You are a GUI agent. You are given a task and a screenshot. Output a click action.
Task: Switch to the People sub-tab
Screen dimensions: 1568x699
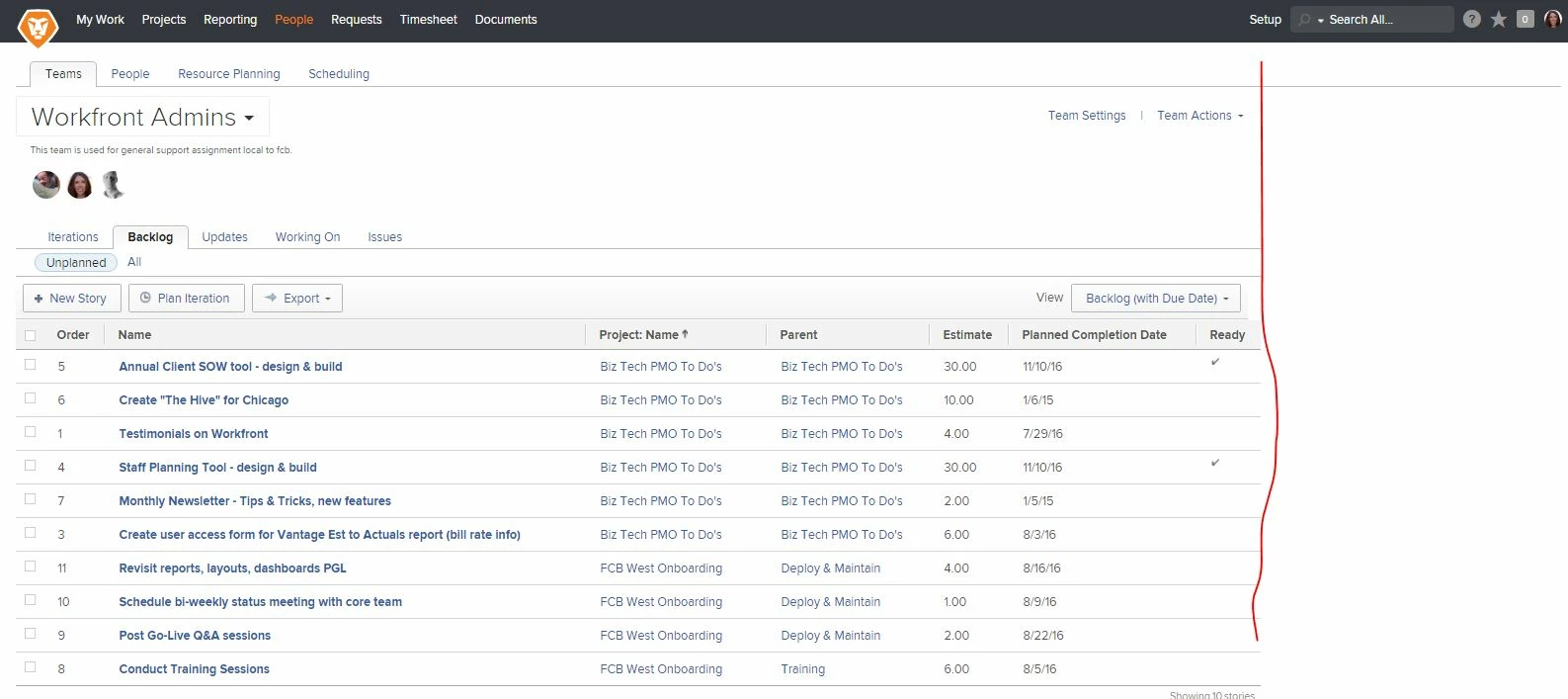click(x=130, y=74)
